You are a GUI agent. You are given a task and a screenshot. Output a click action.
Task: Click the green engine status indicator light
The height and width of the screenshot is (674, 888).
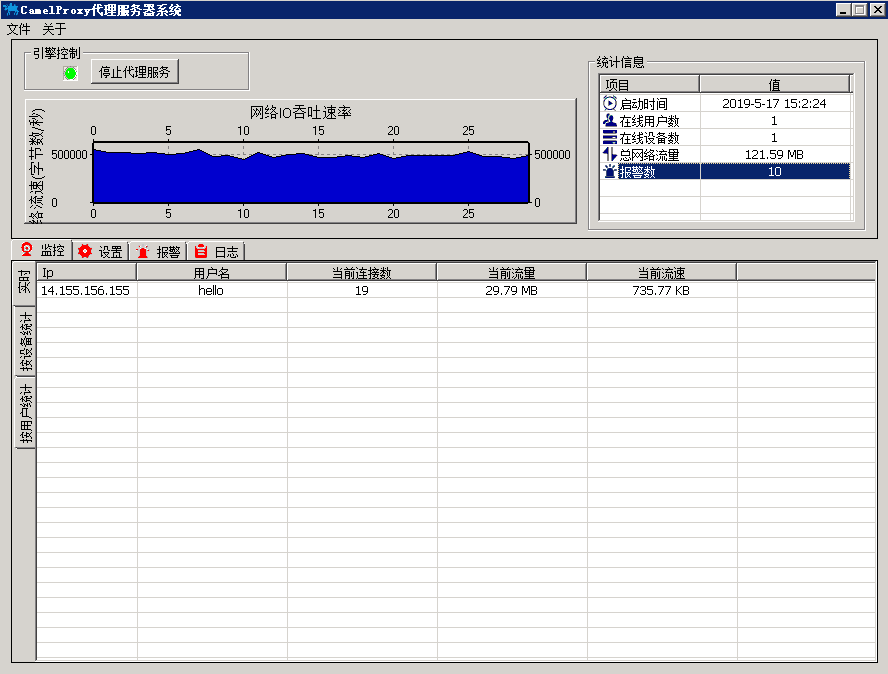point(70,73)
